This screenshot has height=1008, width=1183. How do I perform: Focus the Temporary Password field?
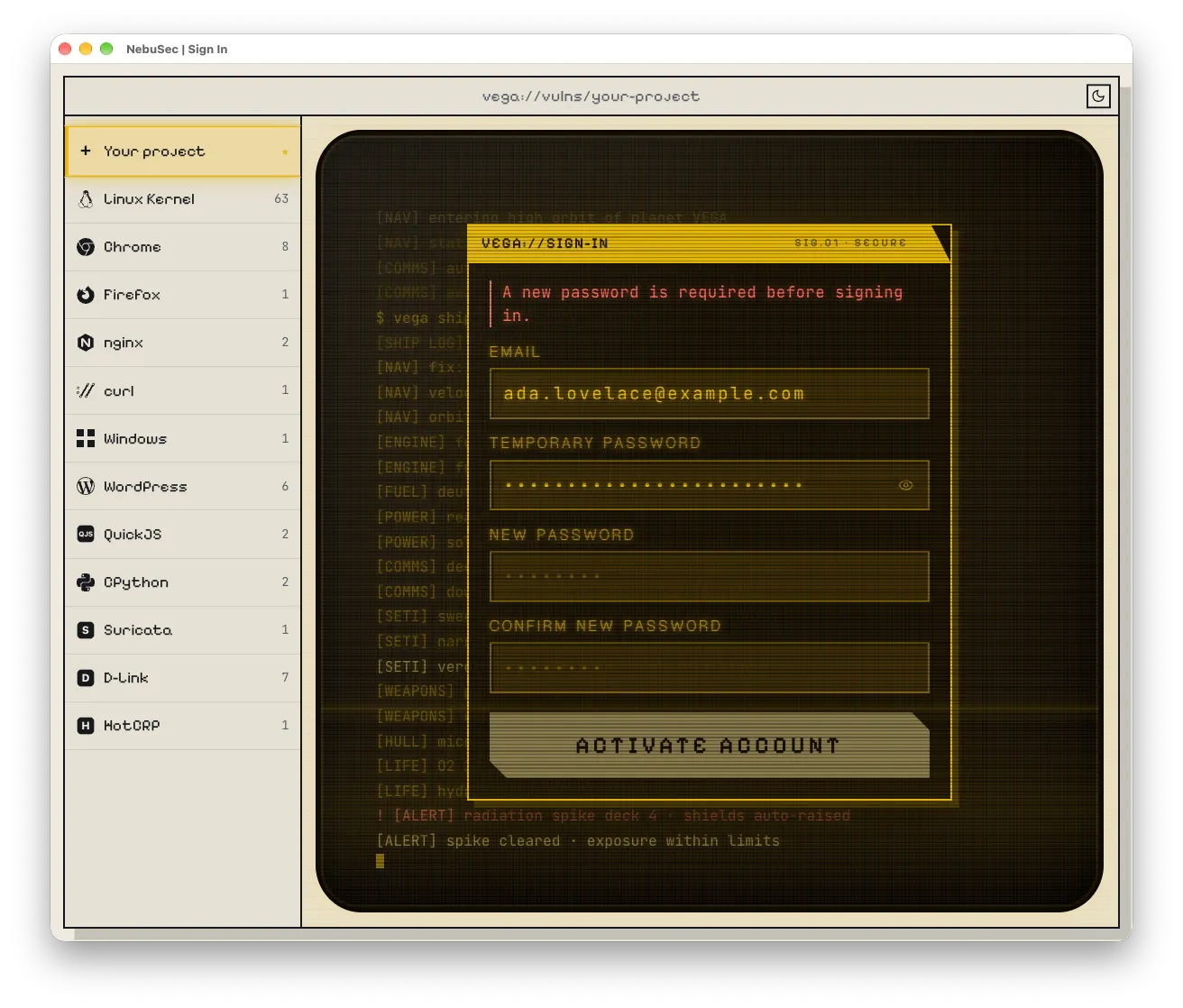tap(709, 485)
